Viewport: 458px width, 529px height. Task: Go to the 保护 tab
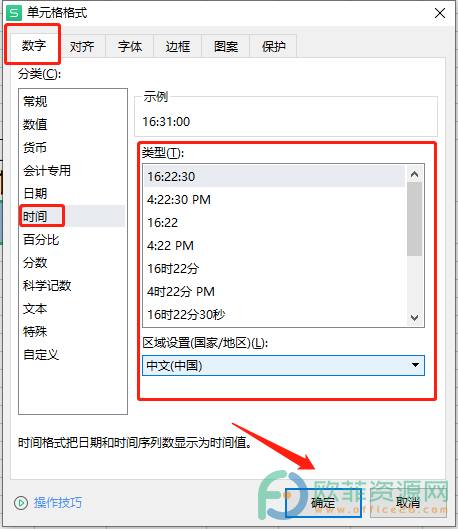tap(274, 46)
